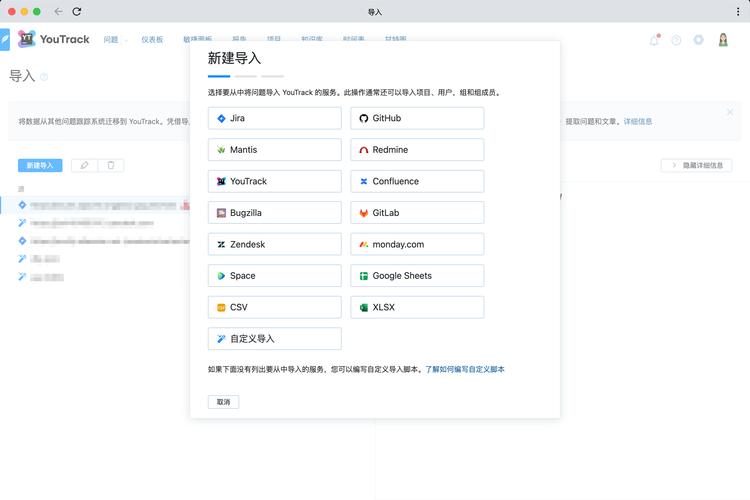Select Space as the import source
This screenshot has height=500, width=750.
(275, 276)
